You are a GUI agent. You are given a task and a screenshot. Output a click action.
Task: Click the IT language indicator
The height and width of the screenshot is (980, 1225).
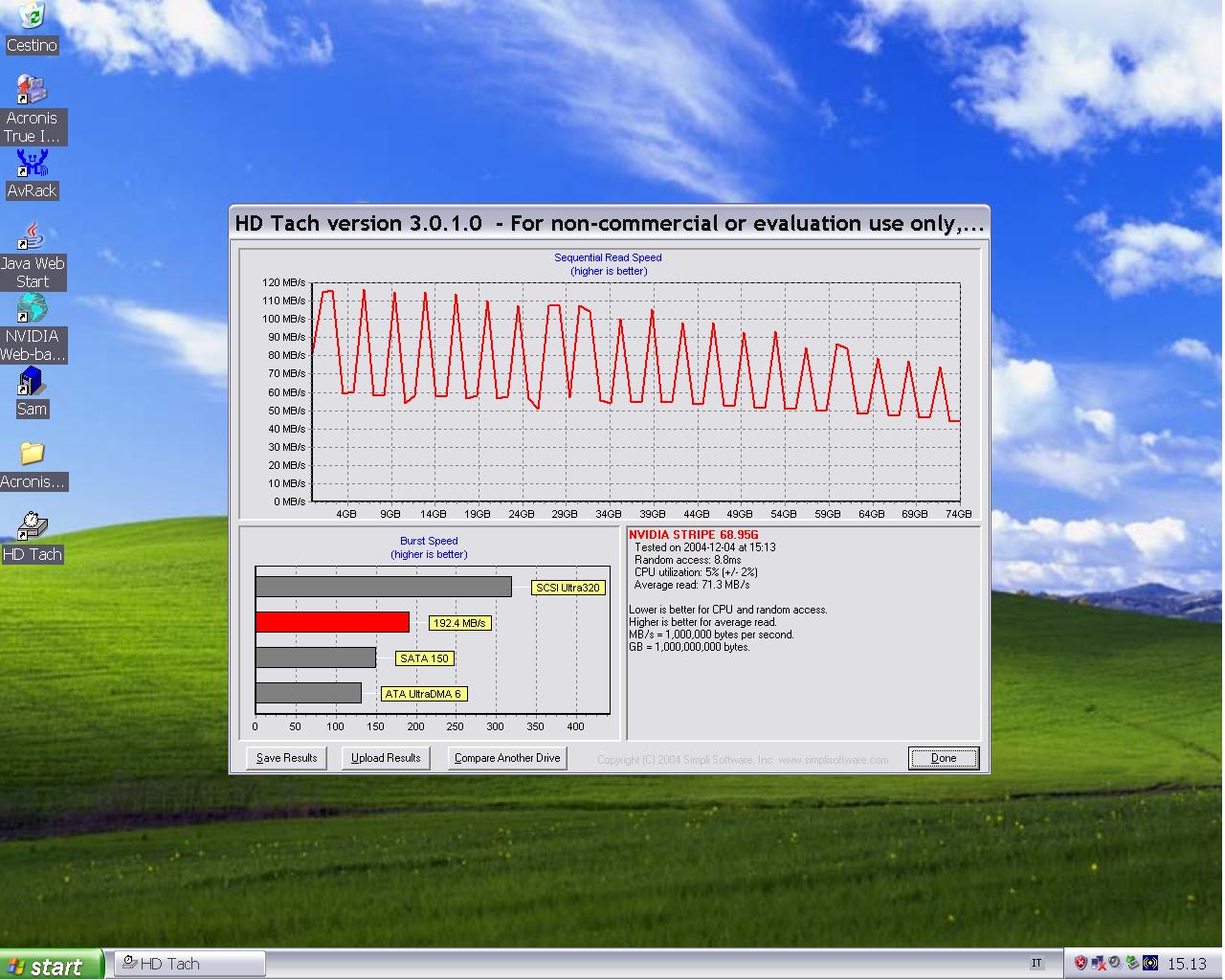pyautogui.click(x=1037, y=964)
